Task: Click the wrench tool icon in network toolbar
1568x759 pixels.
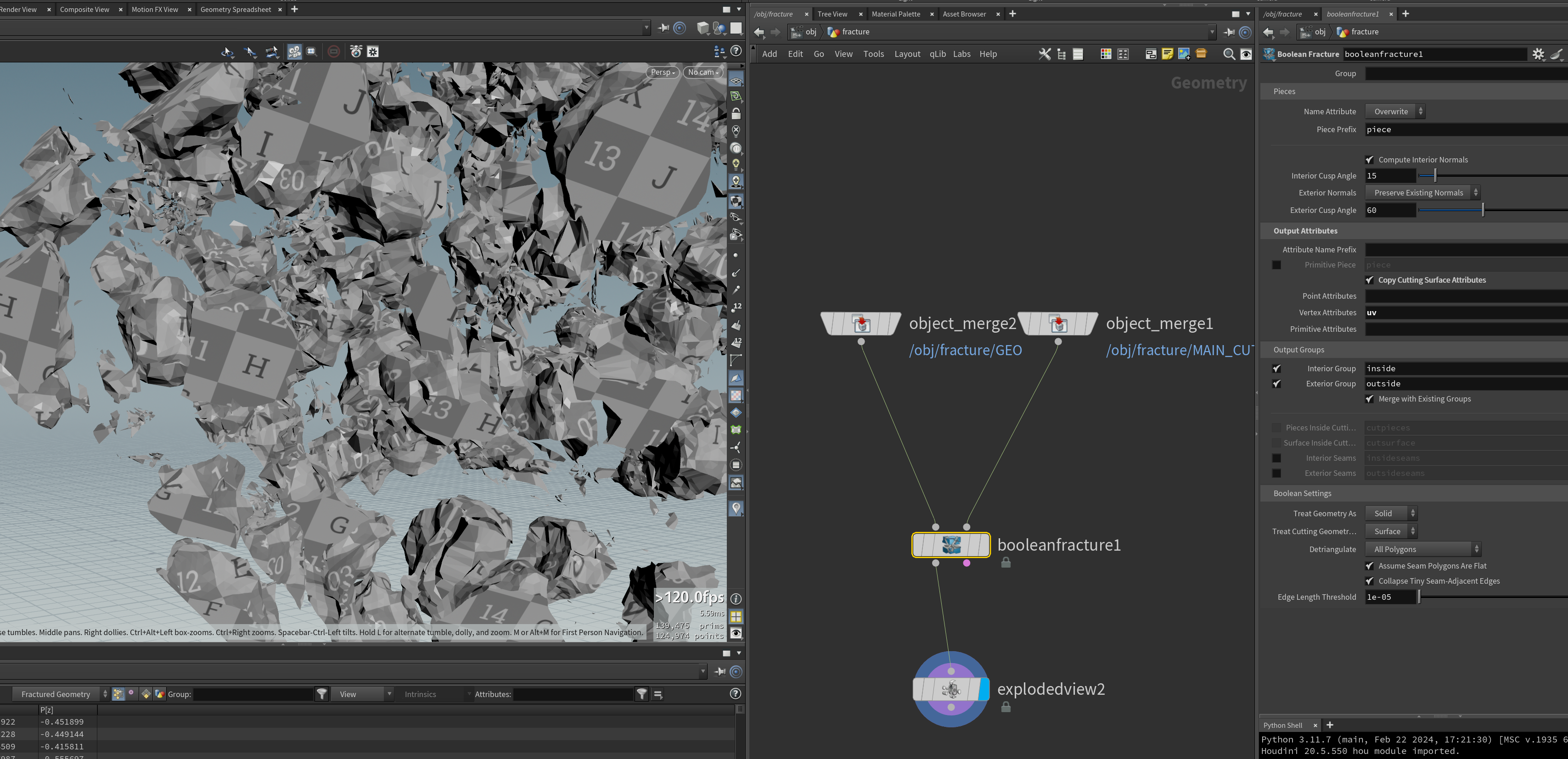Action: pyautogui.click(x=1045, y=54)
